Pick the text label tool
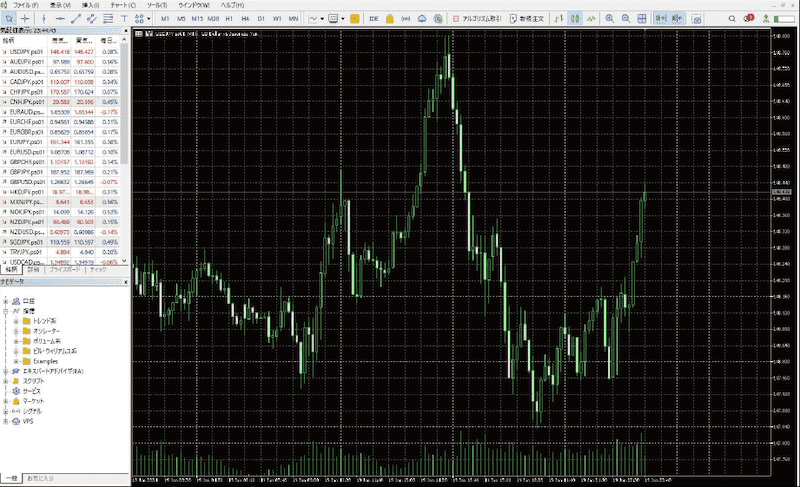 pyautogui.click(x=123, y=18)
